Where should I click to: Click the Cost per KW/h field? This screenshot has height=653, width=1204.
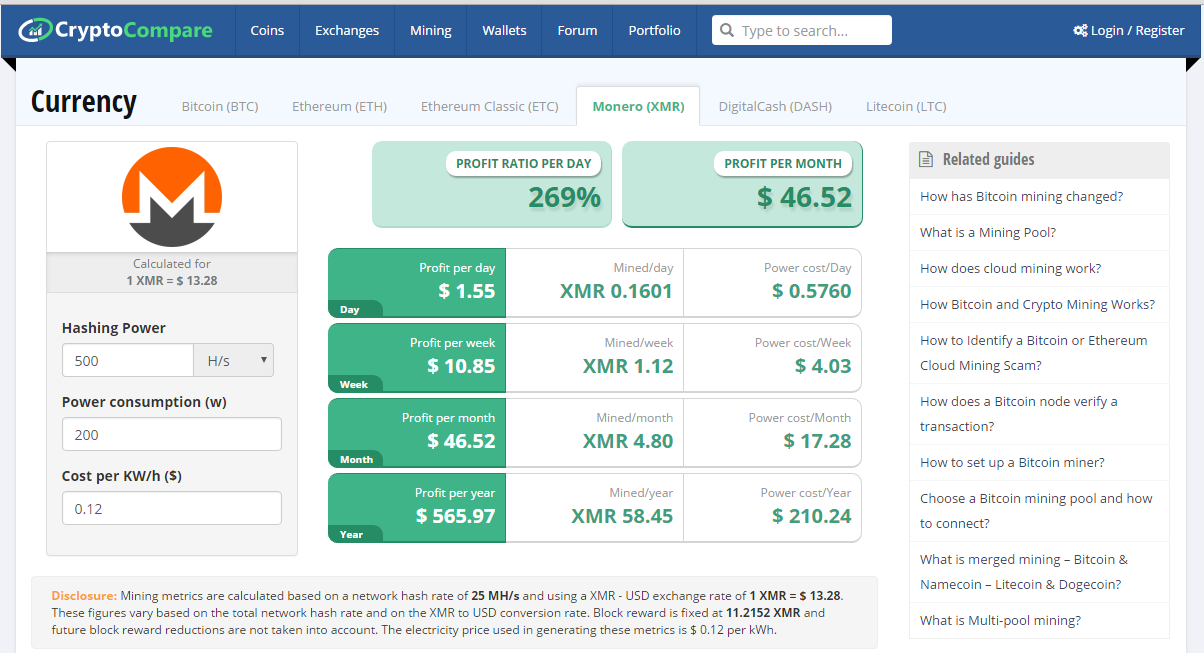tap(172, 508)
